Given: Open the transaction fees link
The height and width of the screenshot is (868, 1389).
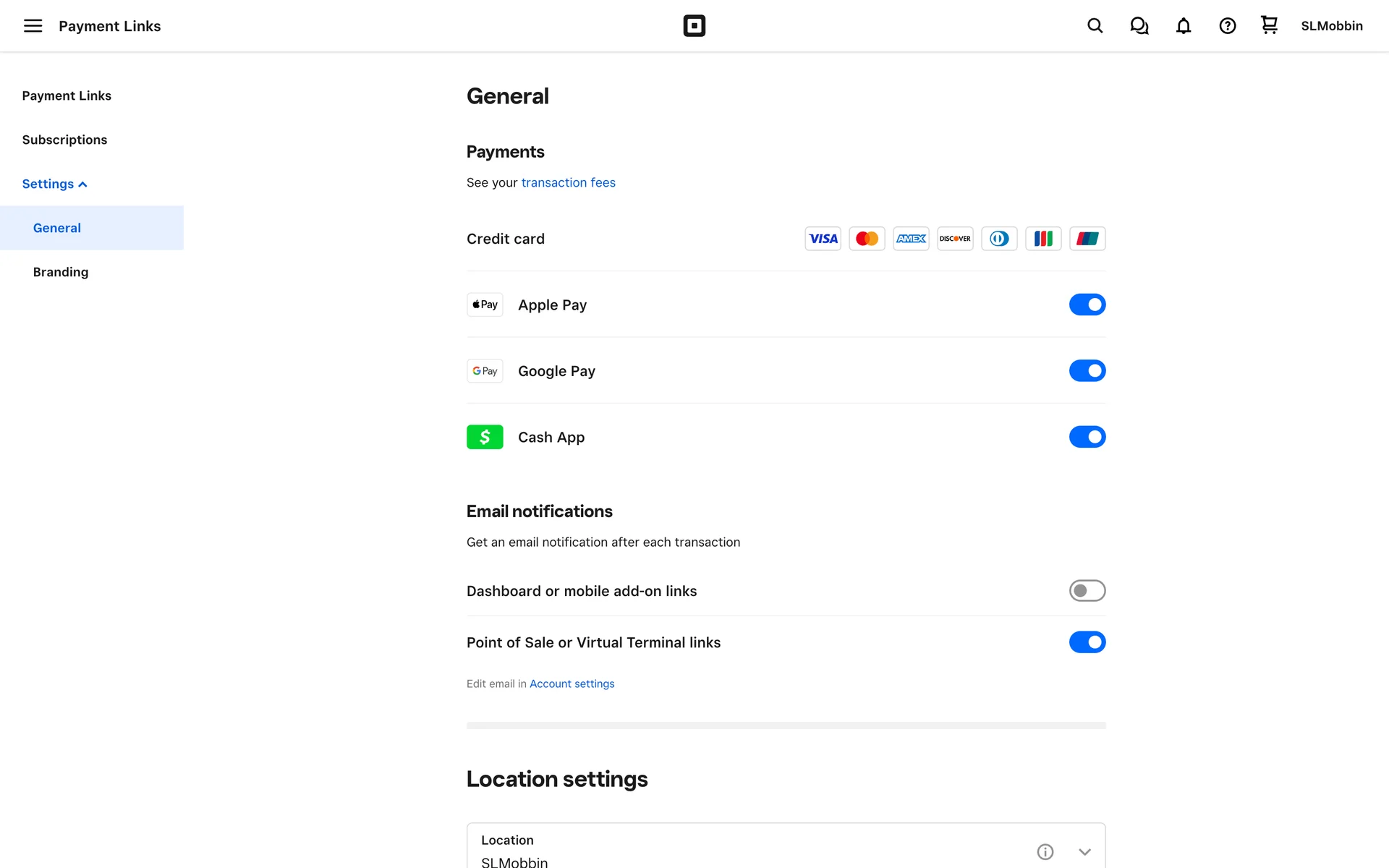Looking at the screenshot, I should point(568,182).
